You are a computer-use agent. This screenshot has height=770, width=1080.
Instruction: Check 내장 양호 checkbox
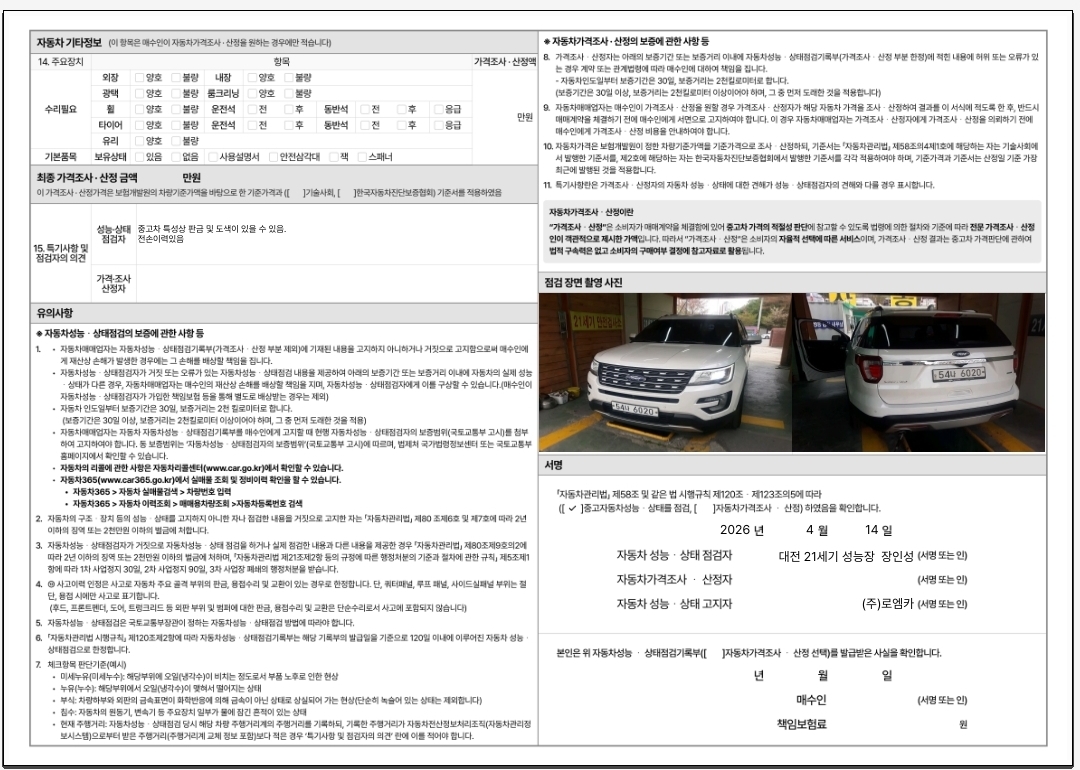pyautogui.click(x=252, y=78)
